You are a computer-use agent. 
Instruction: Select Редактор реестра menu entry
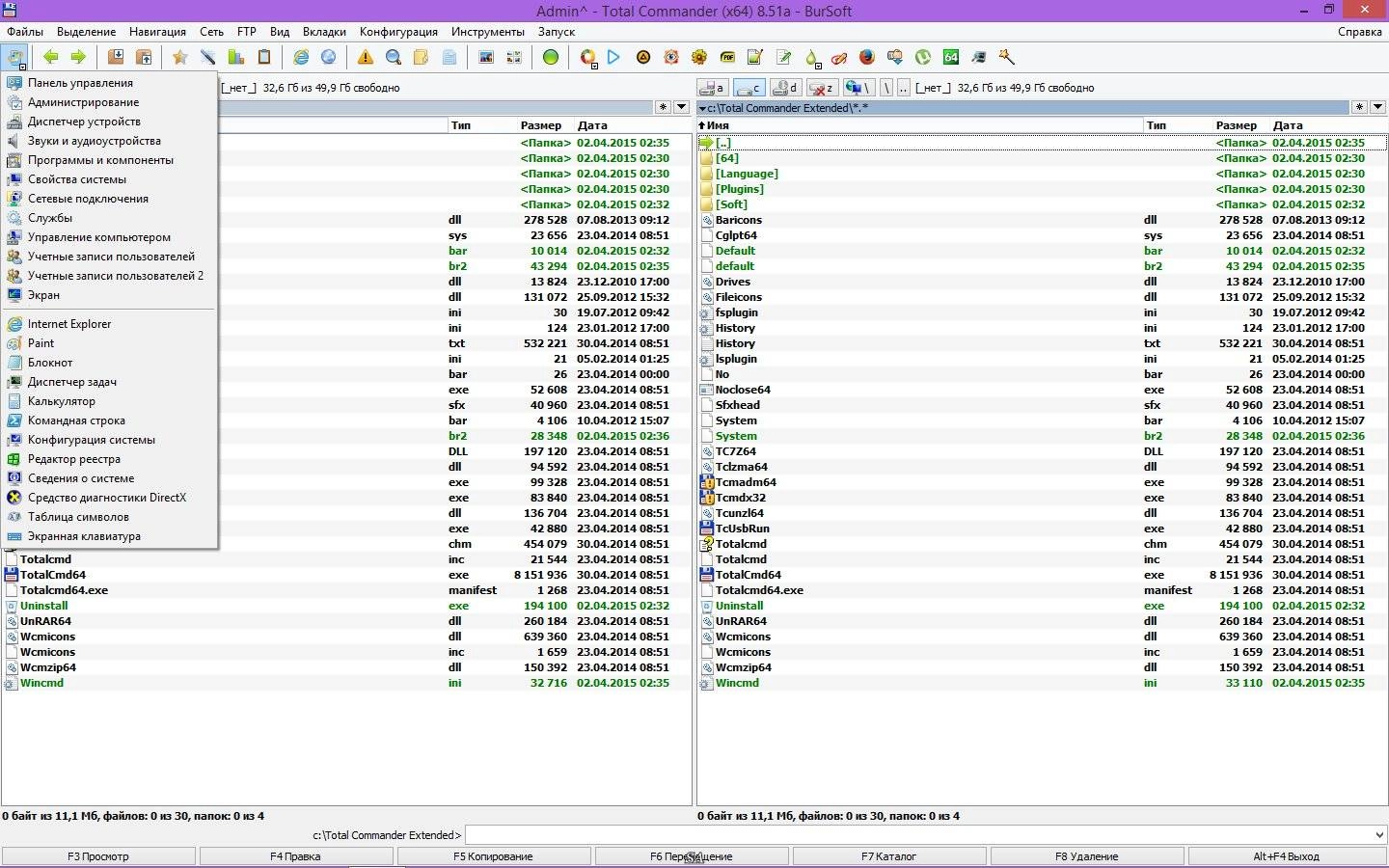[110, 459]
